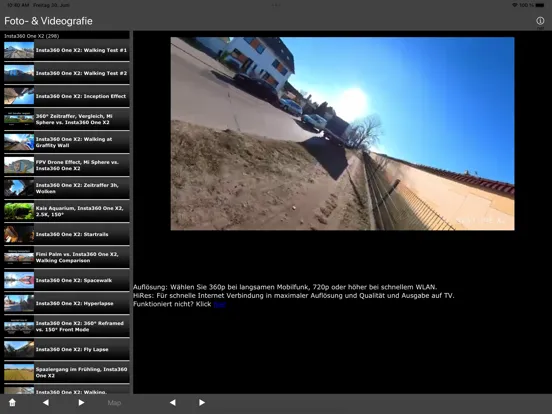Tap back arrow just right of Map

pyautogui.click(x=172, y=402)
